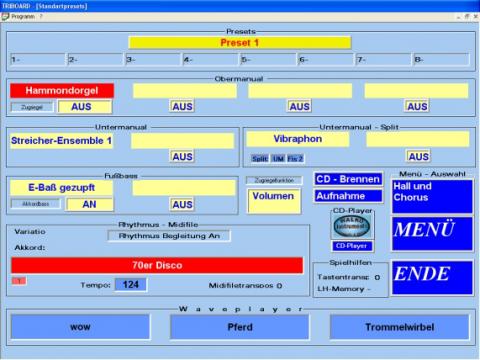Click the Zugriegel button under Hammondorgel
480x360 pixels.
coord(32,107)
